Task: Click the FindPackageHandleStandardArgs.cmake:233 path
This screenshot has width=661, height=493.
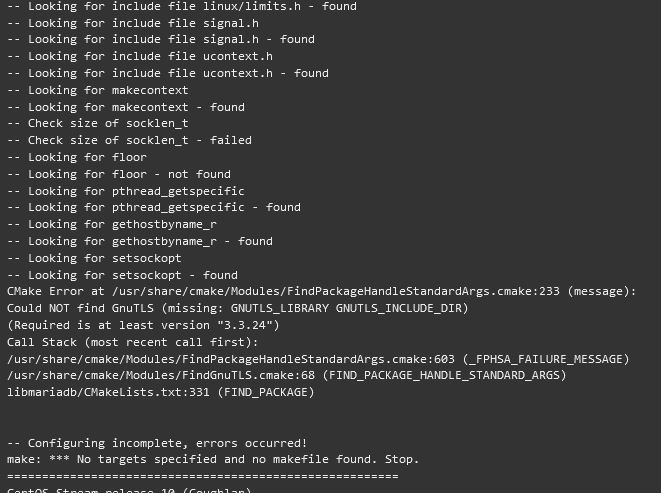Action: [x=336, y=291]
